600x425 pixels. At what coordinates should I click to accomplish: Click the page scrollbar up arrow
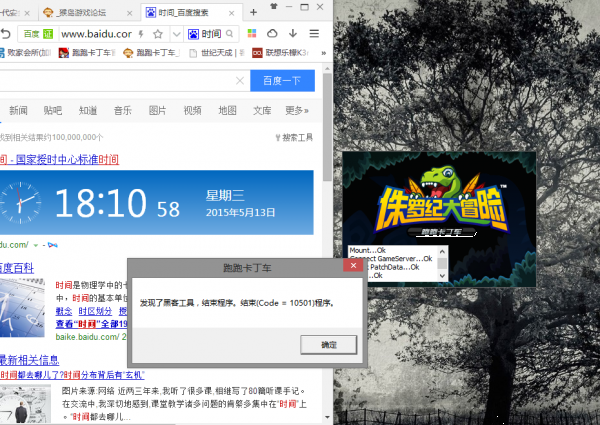pos(327,69)
